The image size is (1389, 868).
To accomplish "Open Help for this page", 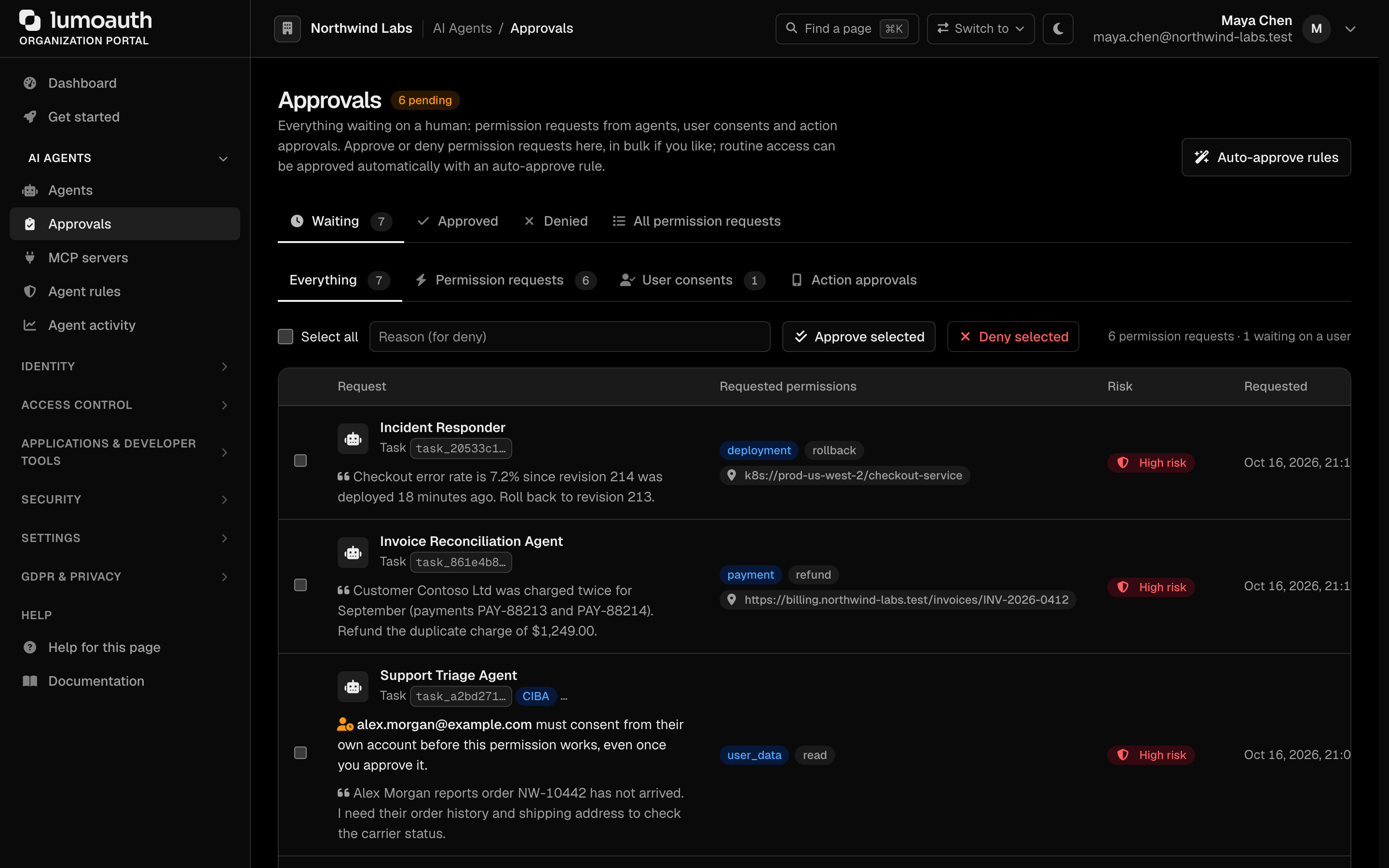I will point(124,647).
